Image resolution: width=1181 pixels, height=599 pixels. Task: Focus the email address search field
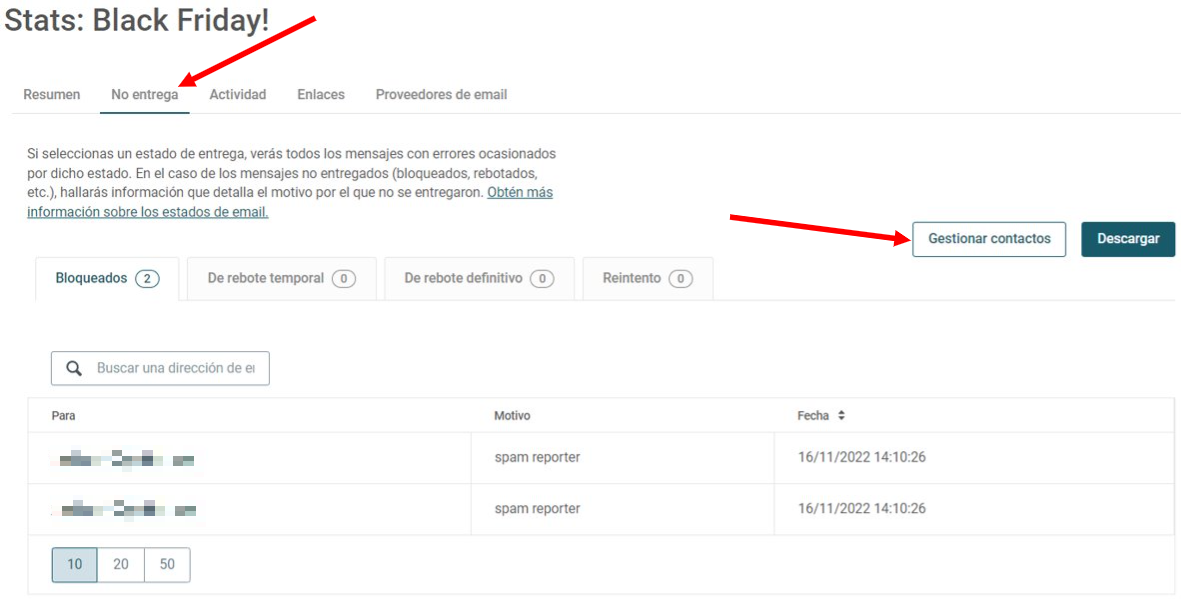[160, 368]
